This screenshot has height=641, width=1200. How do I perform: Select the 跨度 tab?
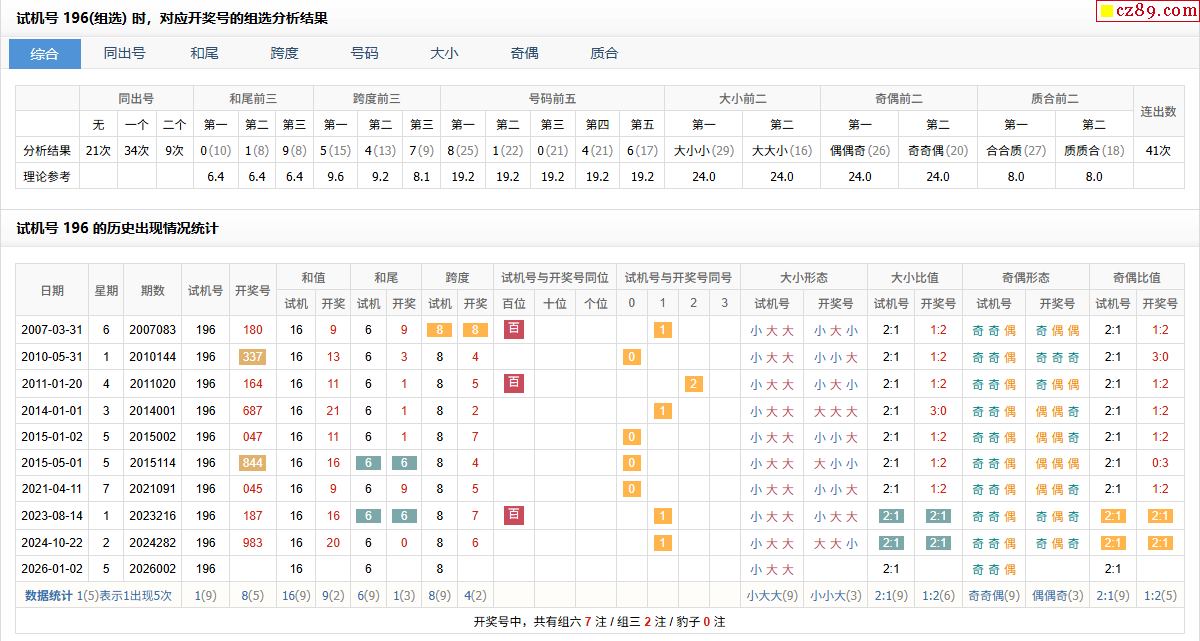point(284,54)
